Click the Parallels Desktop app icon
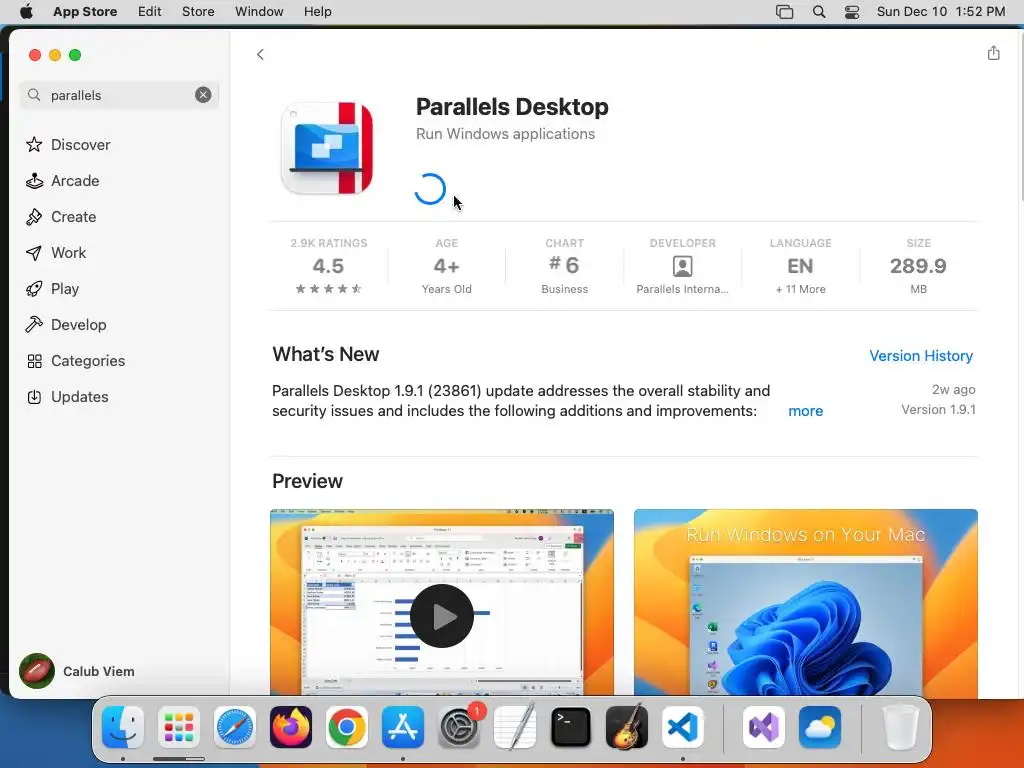This screenshot has height=768, width=1024. click(x=327, y=148)
